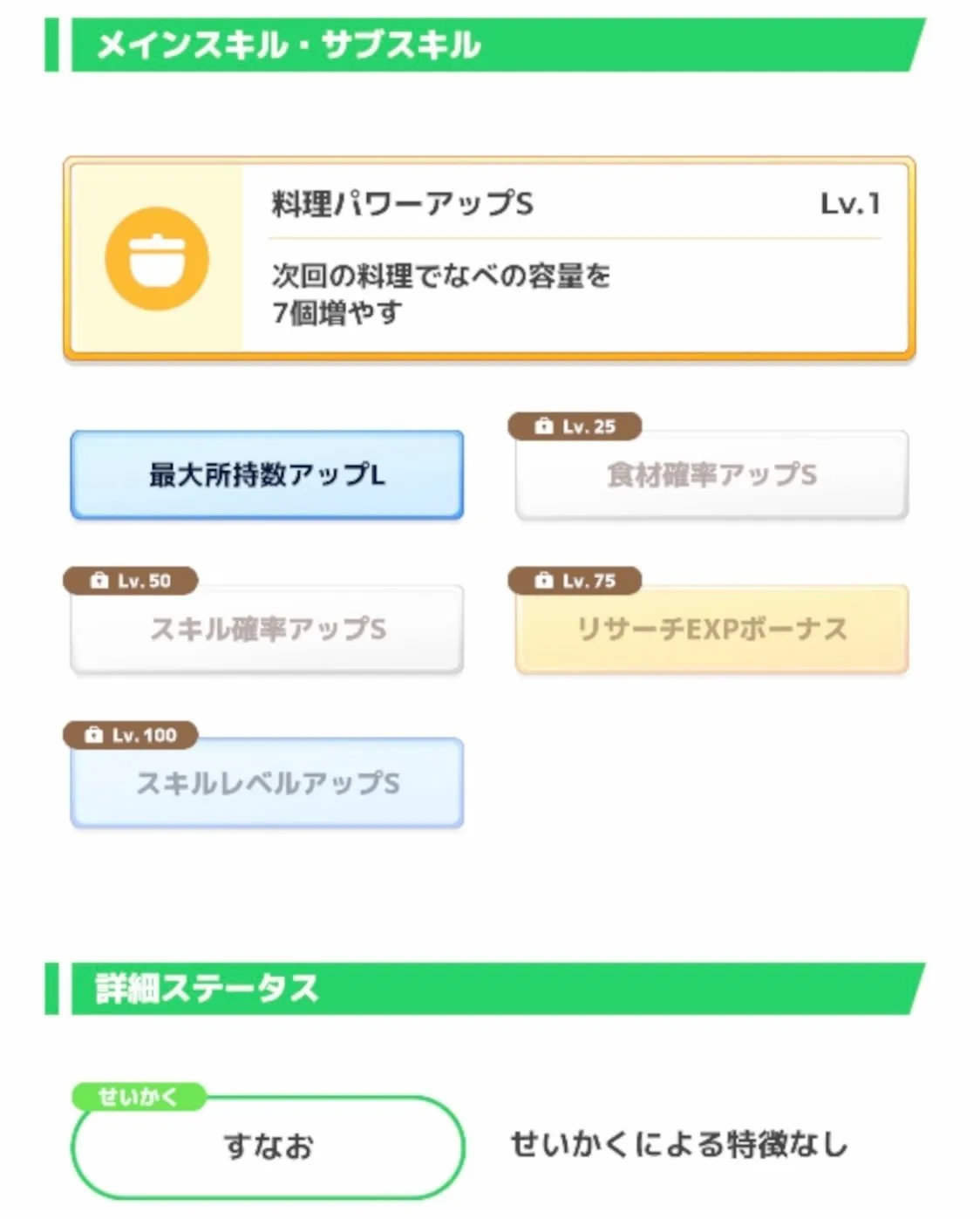Open the 料理パワーアップS main skill title
Viewport: 980px width, 1219px height.
[x=402, y=205]
